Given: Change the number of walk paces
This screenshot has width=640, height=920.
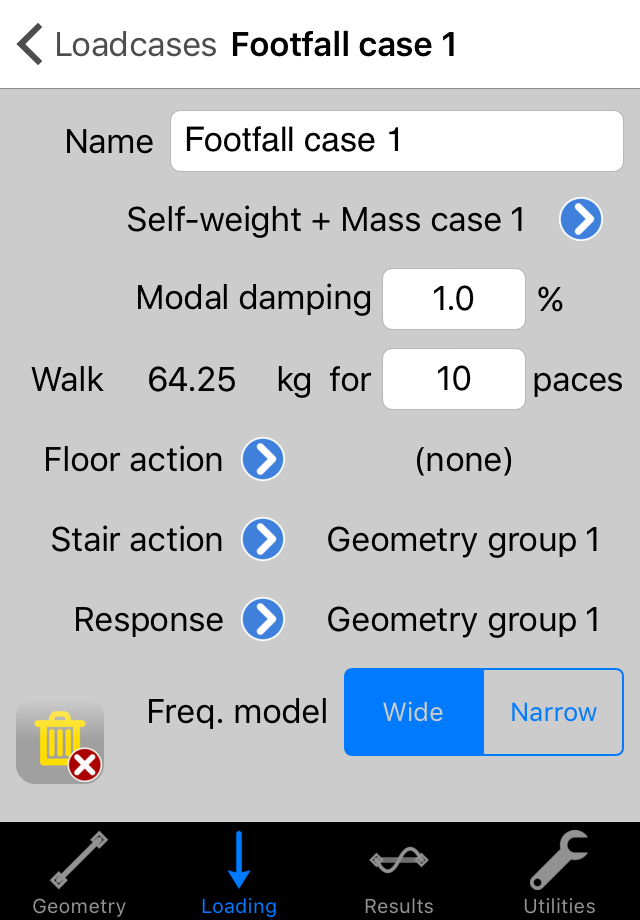Looking at the screenshot, I should pos(453,379).
